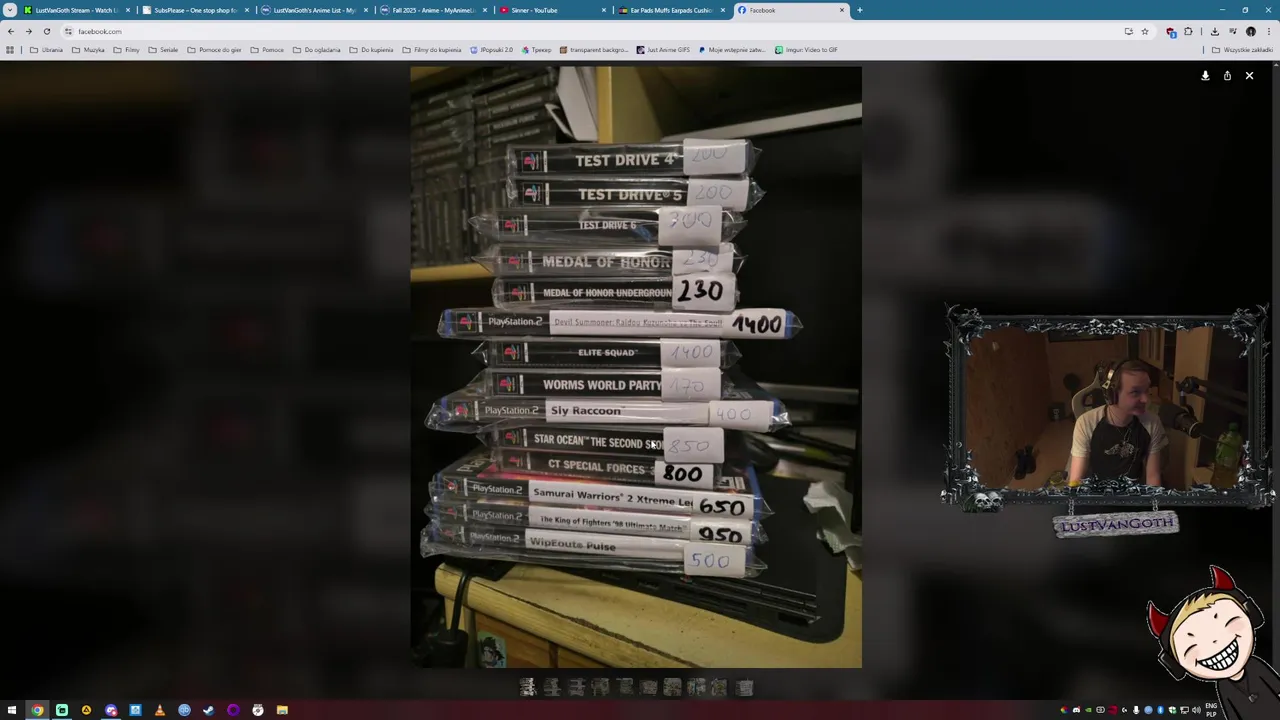Open the purple circle taskbar icon

233,710
